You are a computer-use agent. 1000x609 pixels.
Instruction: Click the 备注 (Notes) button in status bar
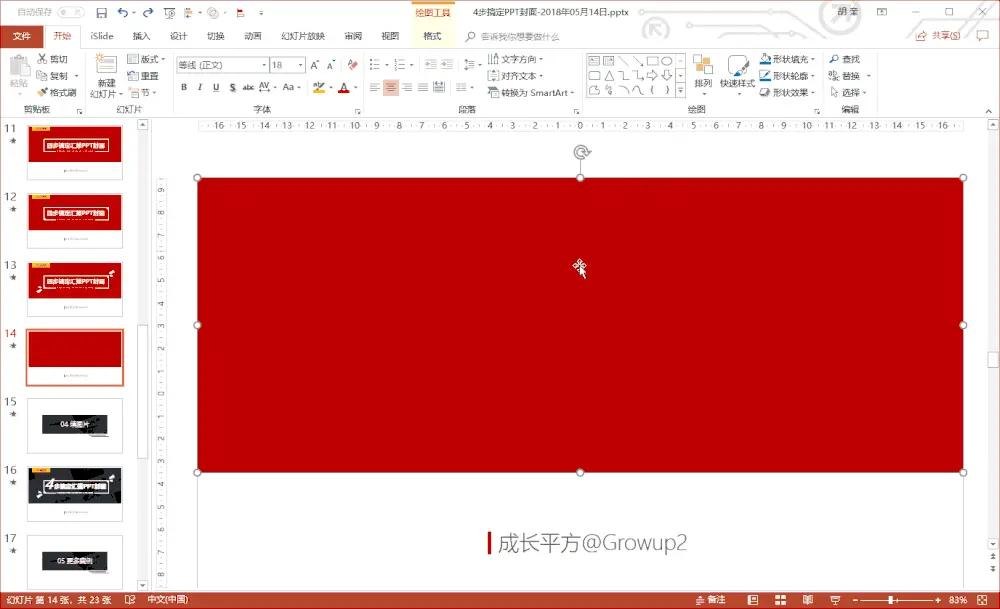click(x=710, y=599)
